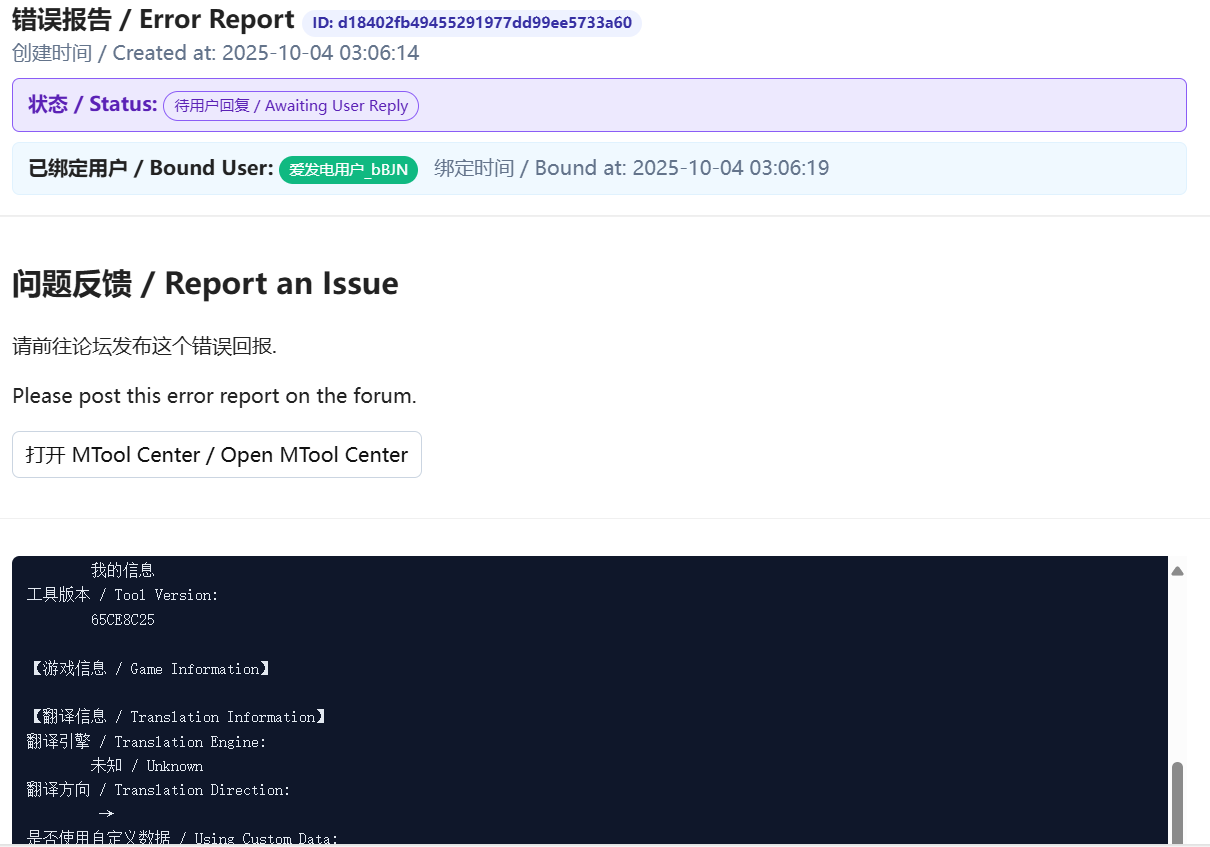Click the Translation Direction arrow value
This screenshot has width=1210, height=847.
(x=106, y=814)
